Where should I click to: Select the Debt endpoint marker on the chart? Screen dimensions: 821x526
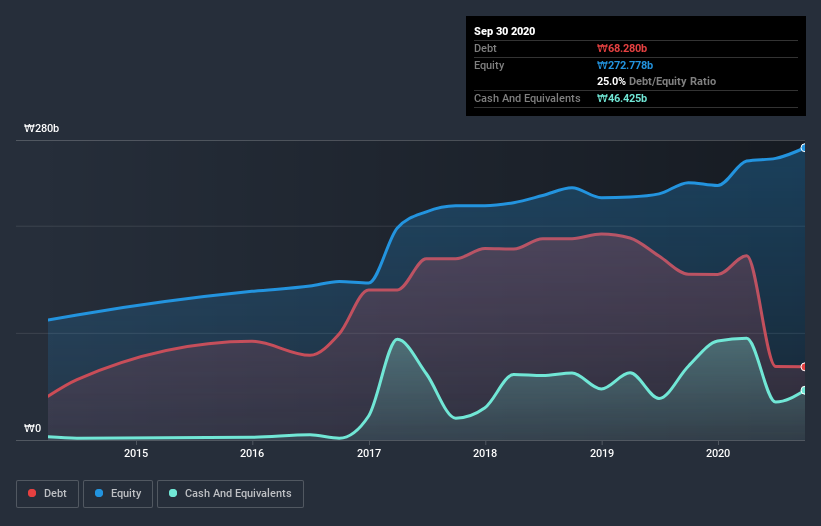pos(804,367)
